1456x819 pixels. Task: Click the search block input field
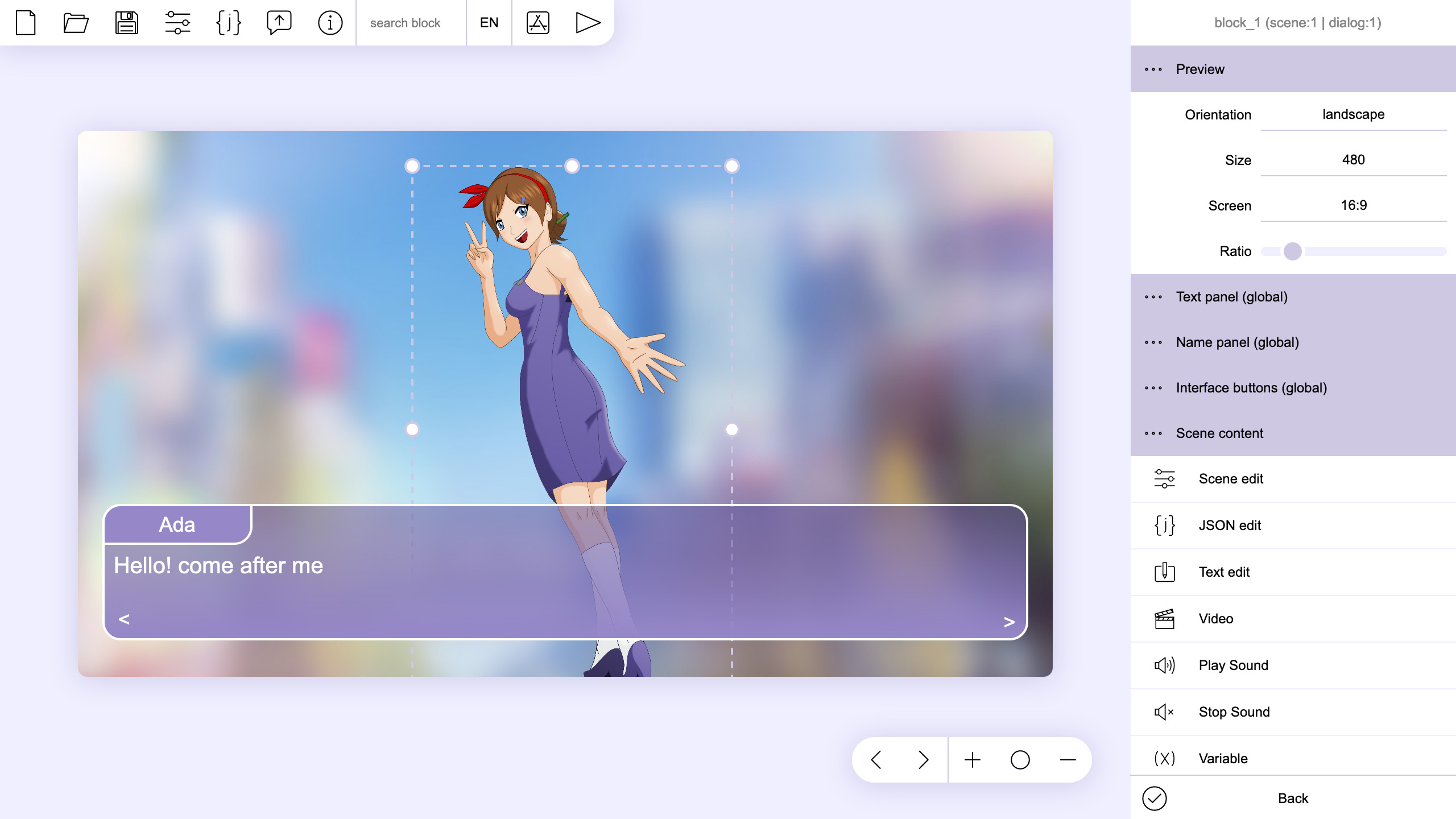(409, 22)
